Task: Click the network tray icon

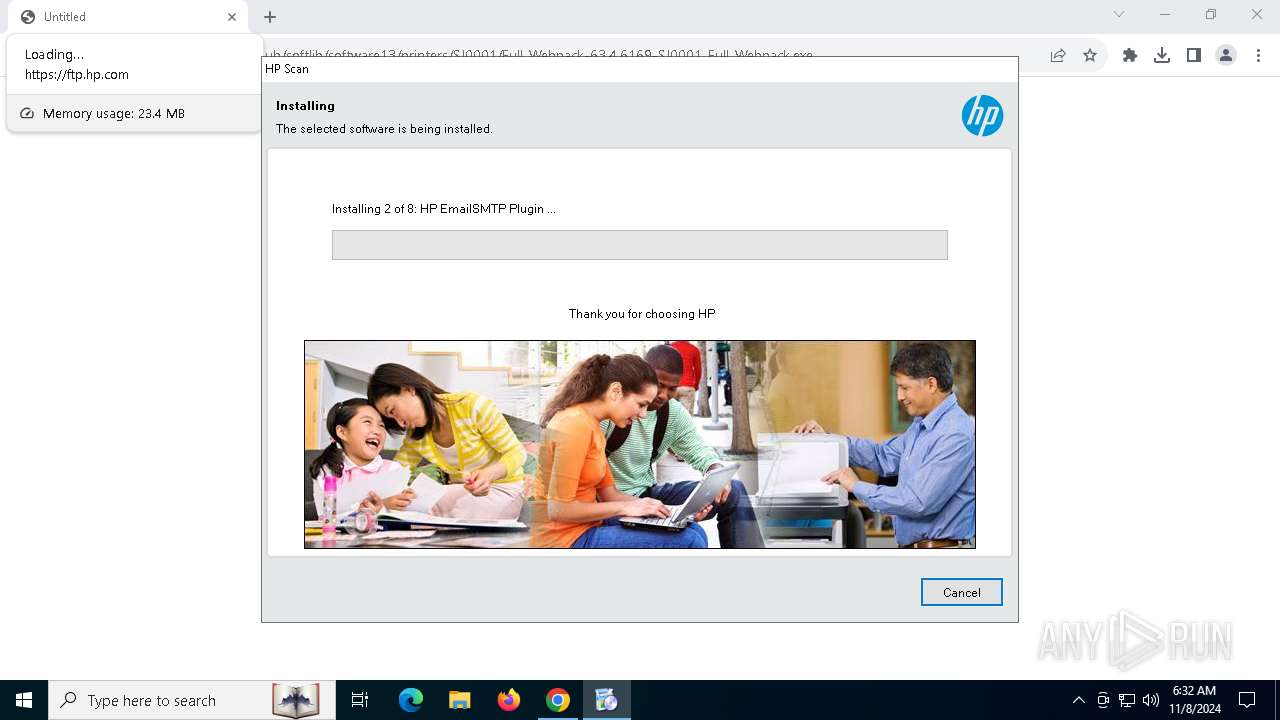Action: [1127, 700]
